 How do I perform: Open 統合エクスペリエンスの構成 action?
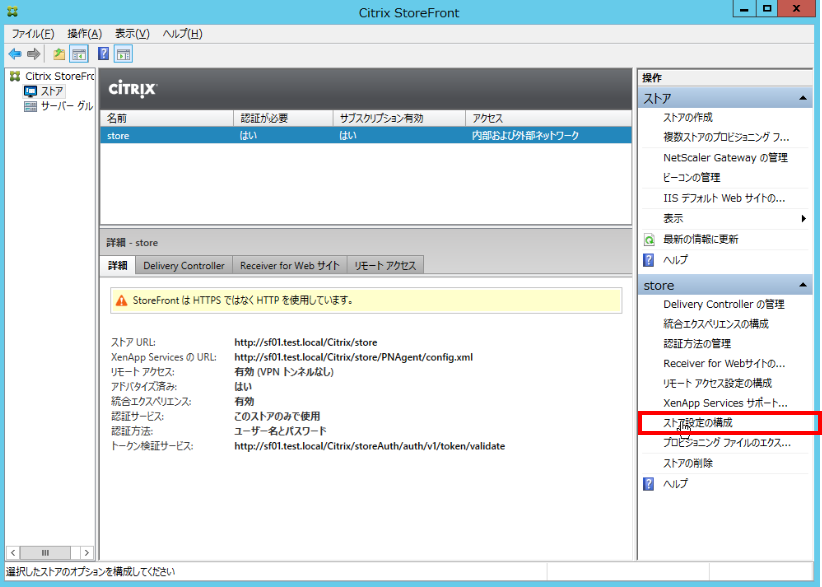tap(716, 324)
